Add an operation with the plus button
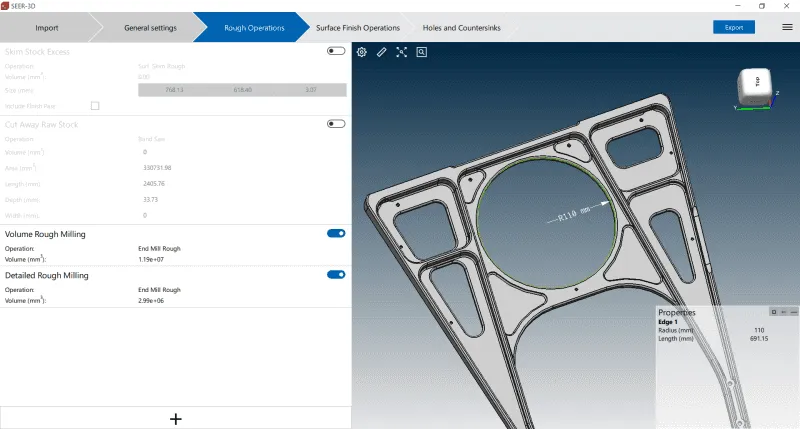The height and width of the screenshot is (429, 800). (175, 419)
